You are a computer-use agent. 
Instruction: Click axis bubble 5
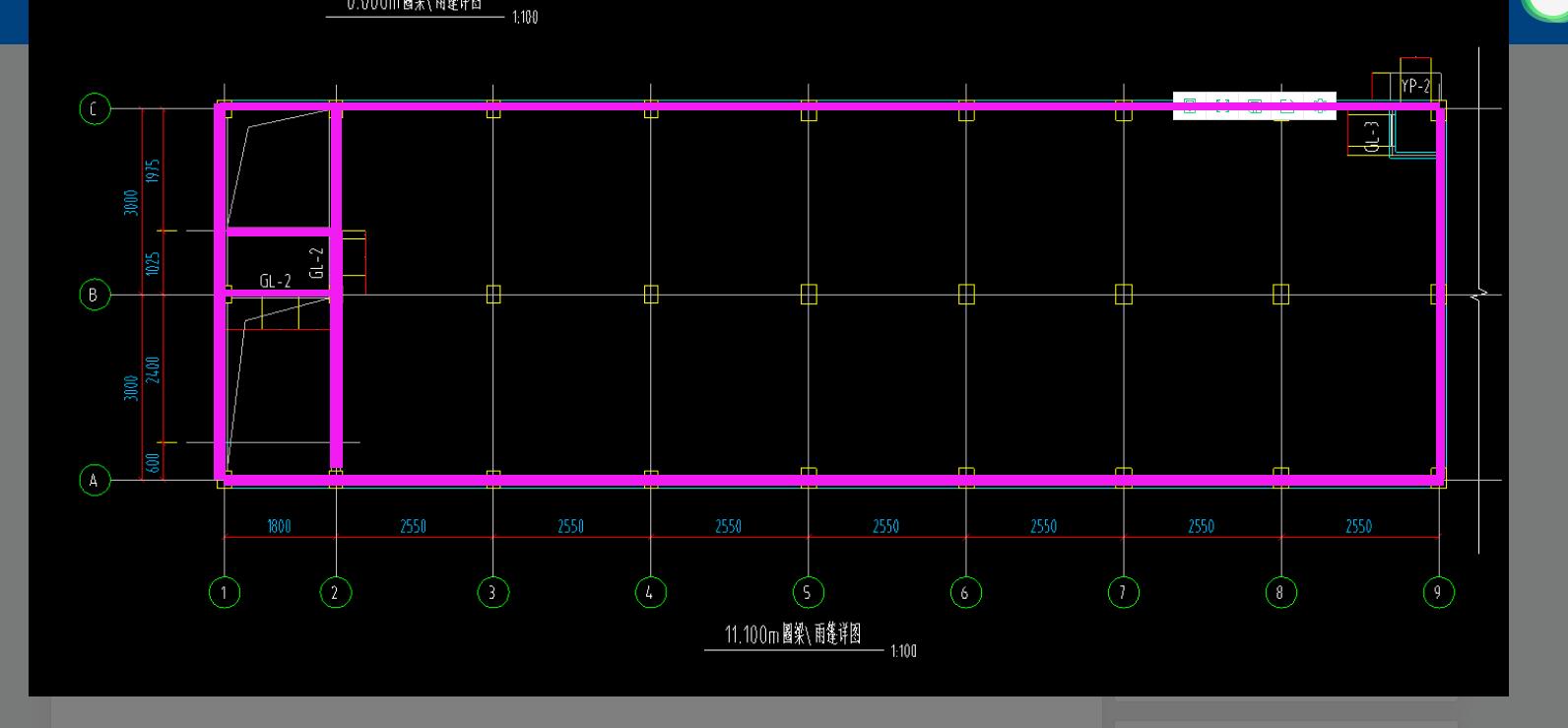pyautogui.click(x=808, y=592)
